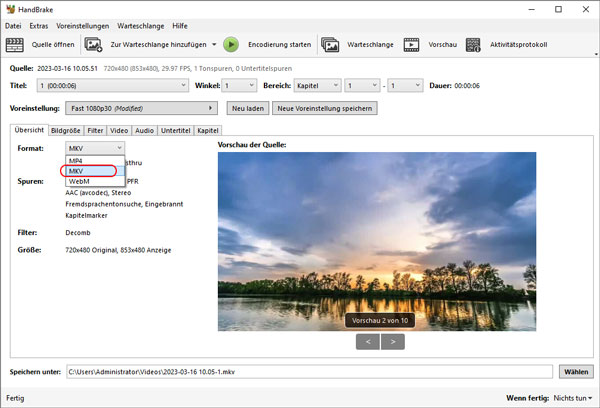Click the Aktivitätsprotokoll toolbar label

[518, 45]
